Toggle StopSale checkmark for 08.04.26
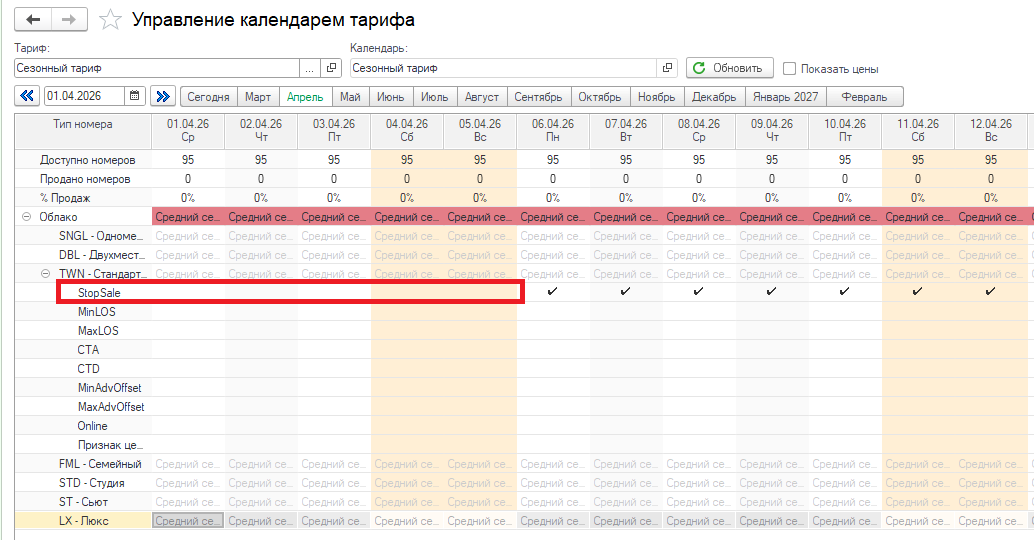 [699, 291]
